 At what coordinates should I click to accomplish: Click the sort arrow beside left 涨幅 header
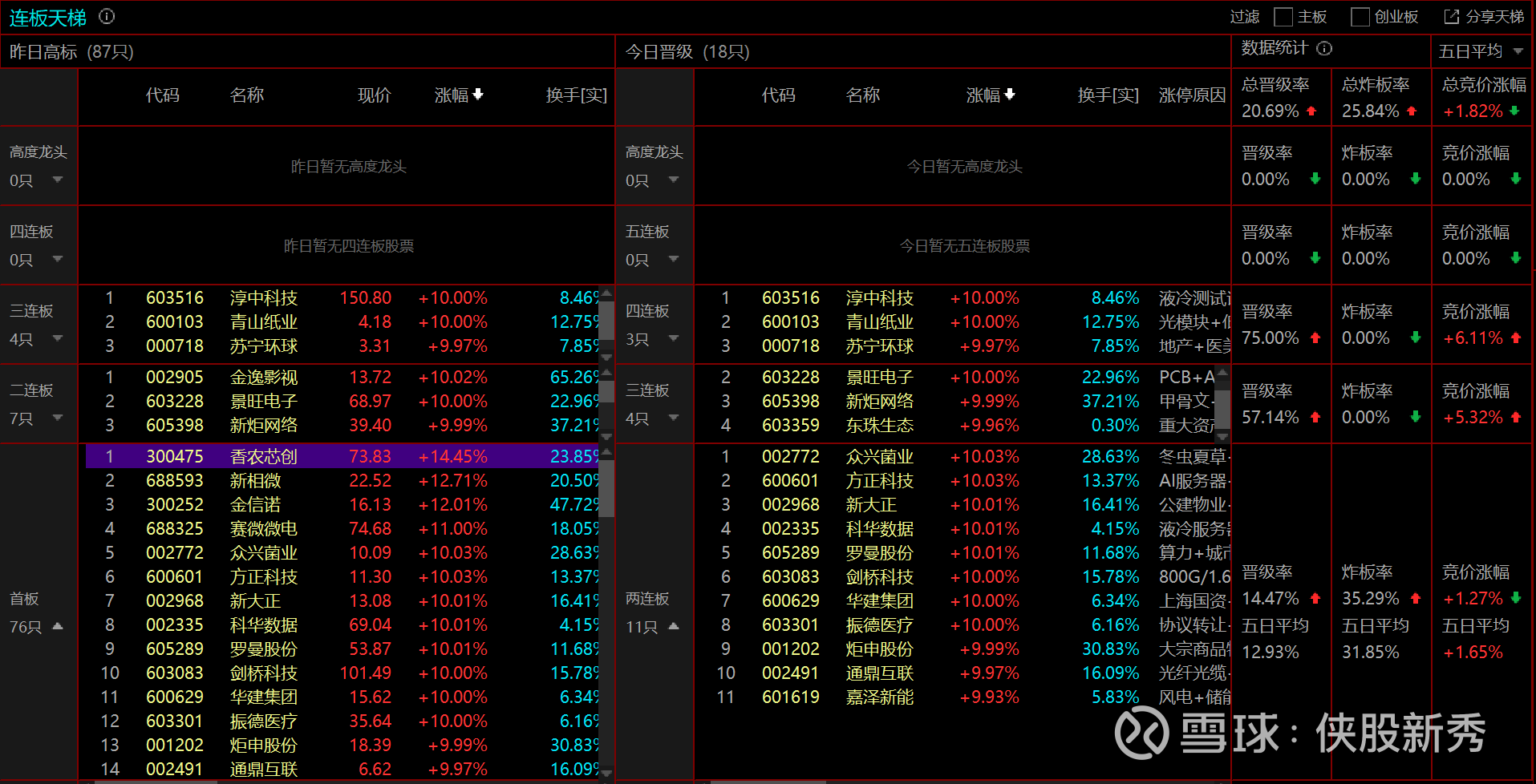[478, 95]
